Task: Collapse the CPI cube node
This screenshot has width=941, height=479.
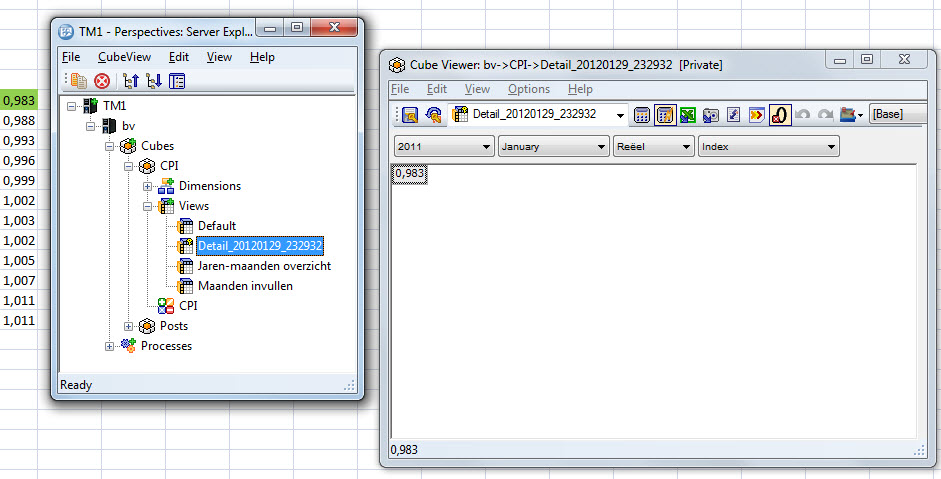Action: coord(128,166)
